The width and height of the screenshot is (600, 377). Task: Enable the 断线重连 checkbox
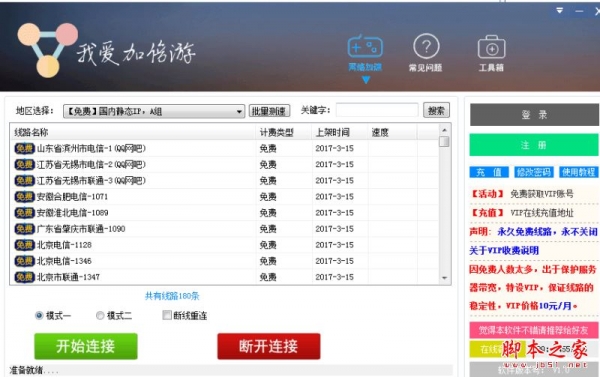tap(167, 315)
